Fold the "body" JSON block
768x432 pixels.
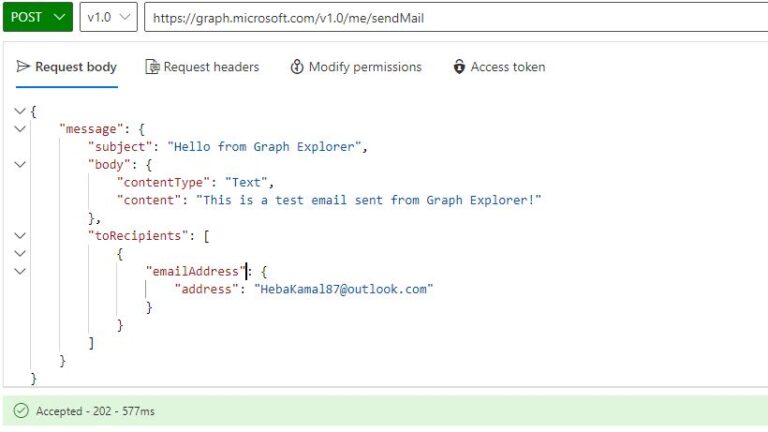pos(20,165)
